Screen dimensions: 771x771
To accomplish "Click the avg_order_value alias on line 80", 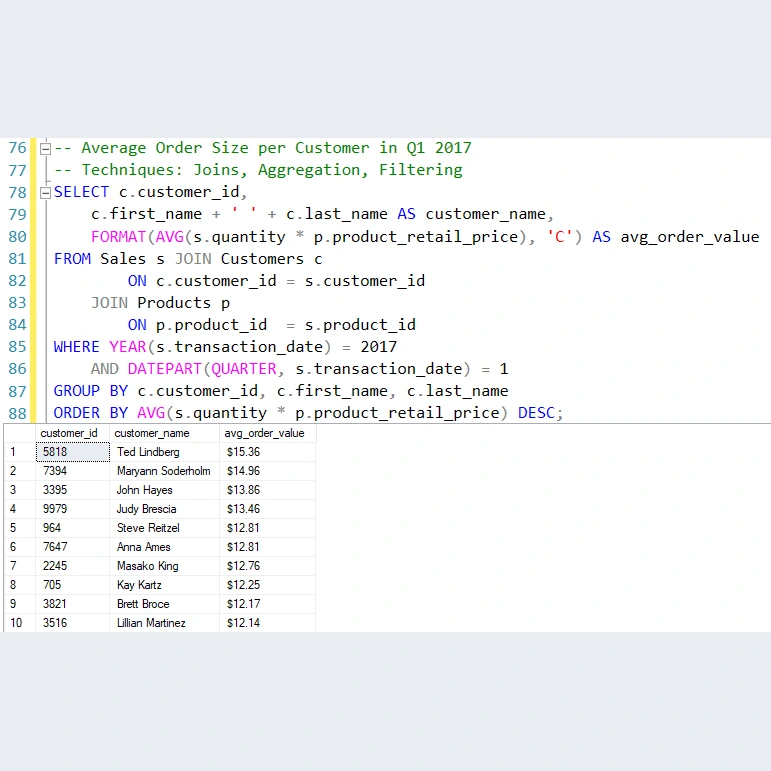I will 690,237.
